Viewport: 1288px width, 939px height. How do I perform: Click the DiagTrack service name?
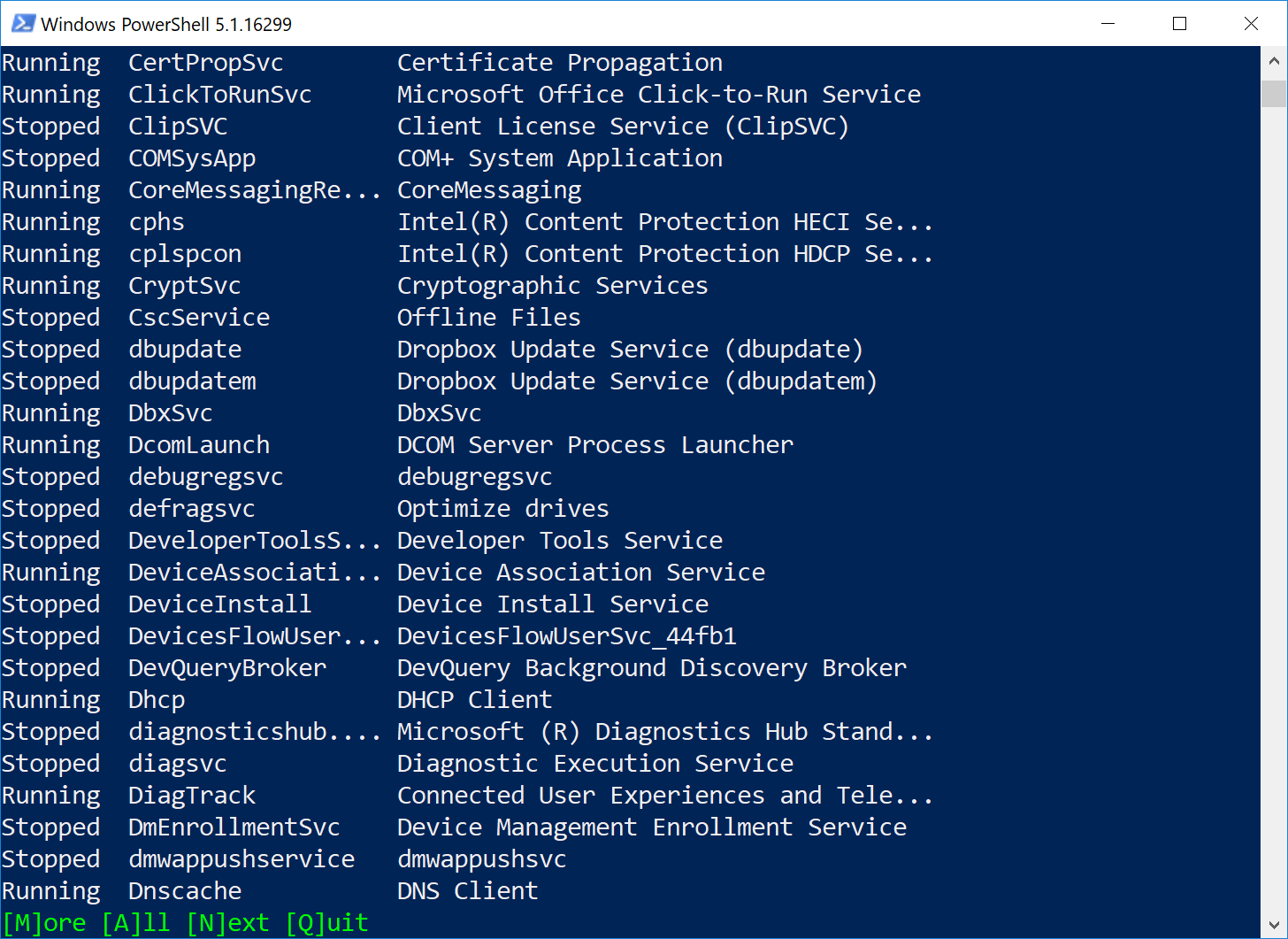pyautogui.click(x=192, y=796)
